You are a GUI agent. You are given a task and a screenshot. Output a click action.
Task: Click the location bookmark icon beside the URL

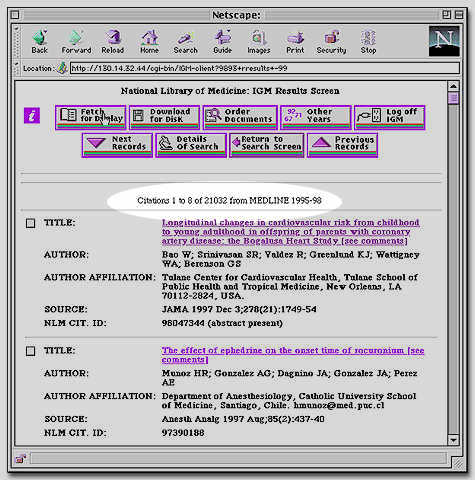[62, 68]
